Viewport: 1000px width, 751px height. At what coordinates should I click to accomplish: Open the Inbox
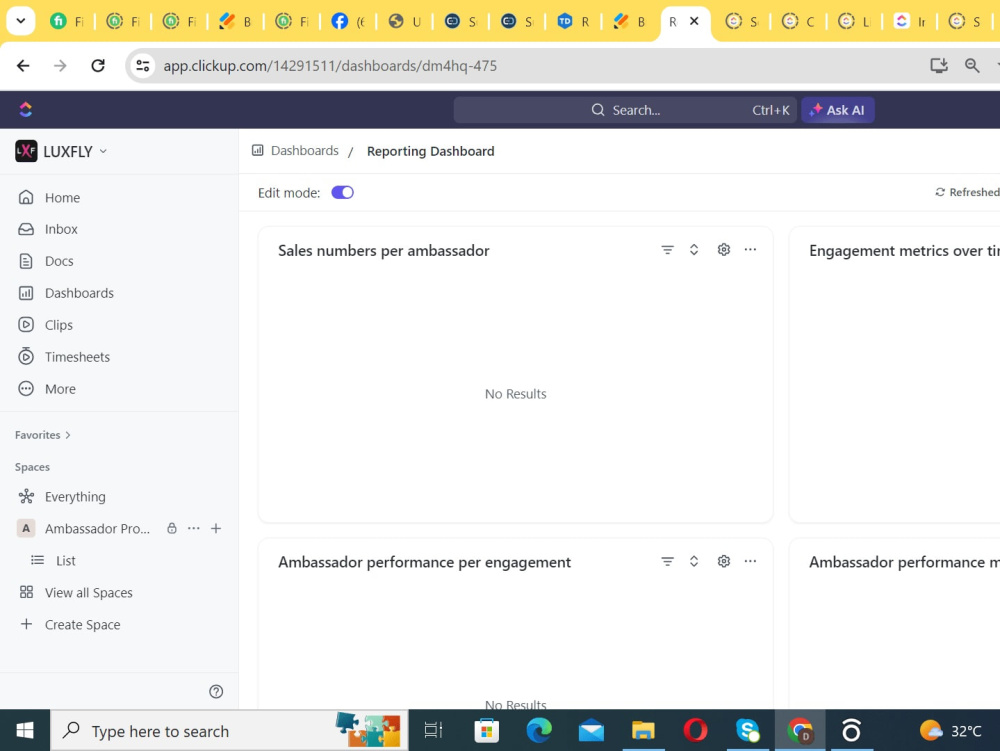click(x=61, y=230)
